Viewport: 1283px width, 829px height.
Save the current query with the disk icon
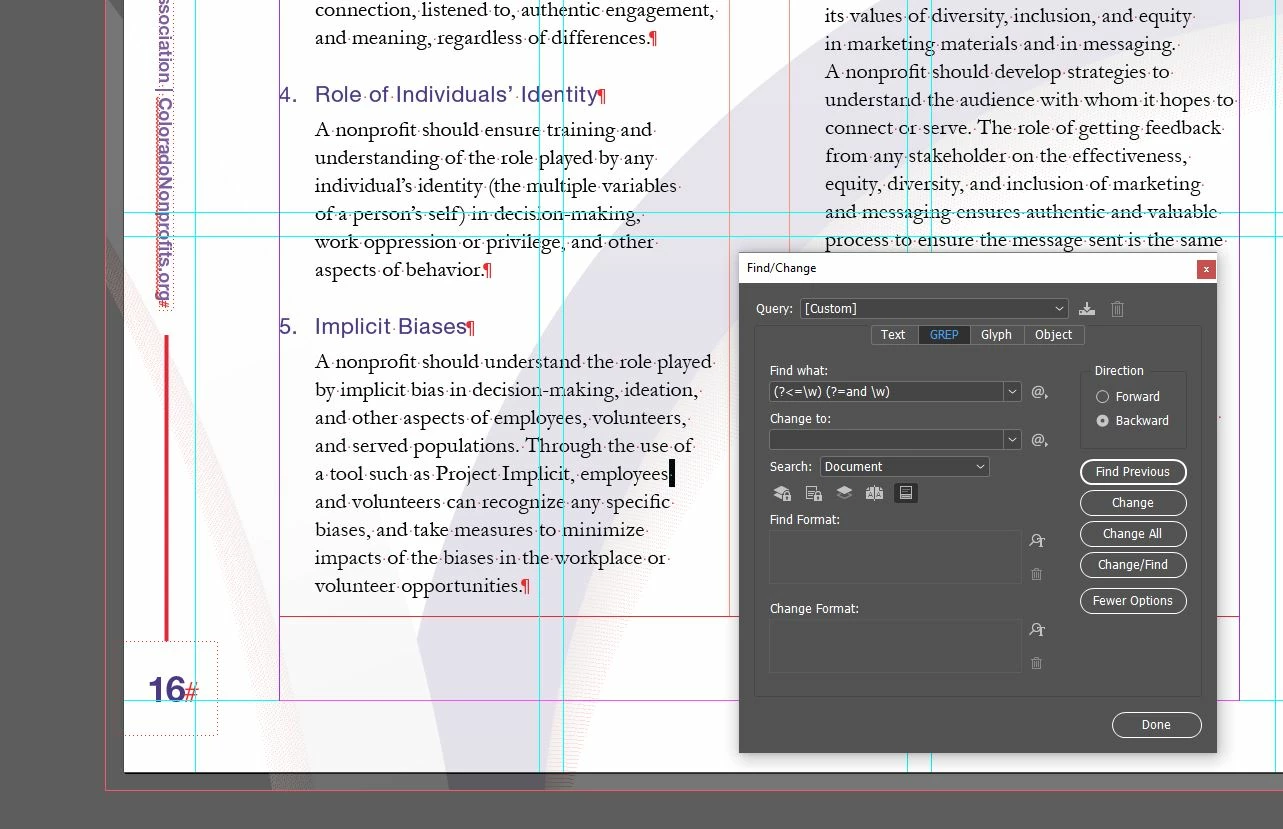click(1087, 309)
